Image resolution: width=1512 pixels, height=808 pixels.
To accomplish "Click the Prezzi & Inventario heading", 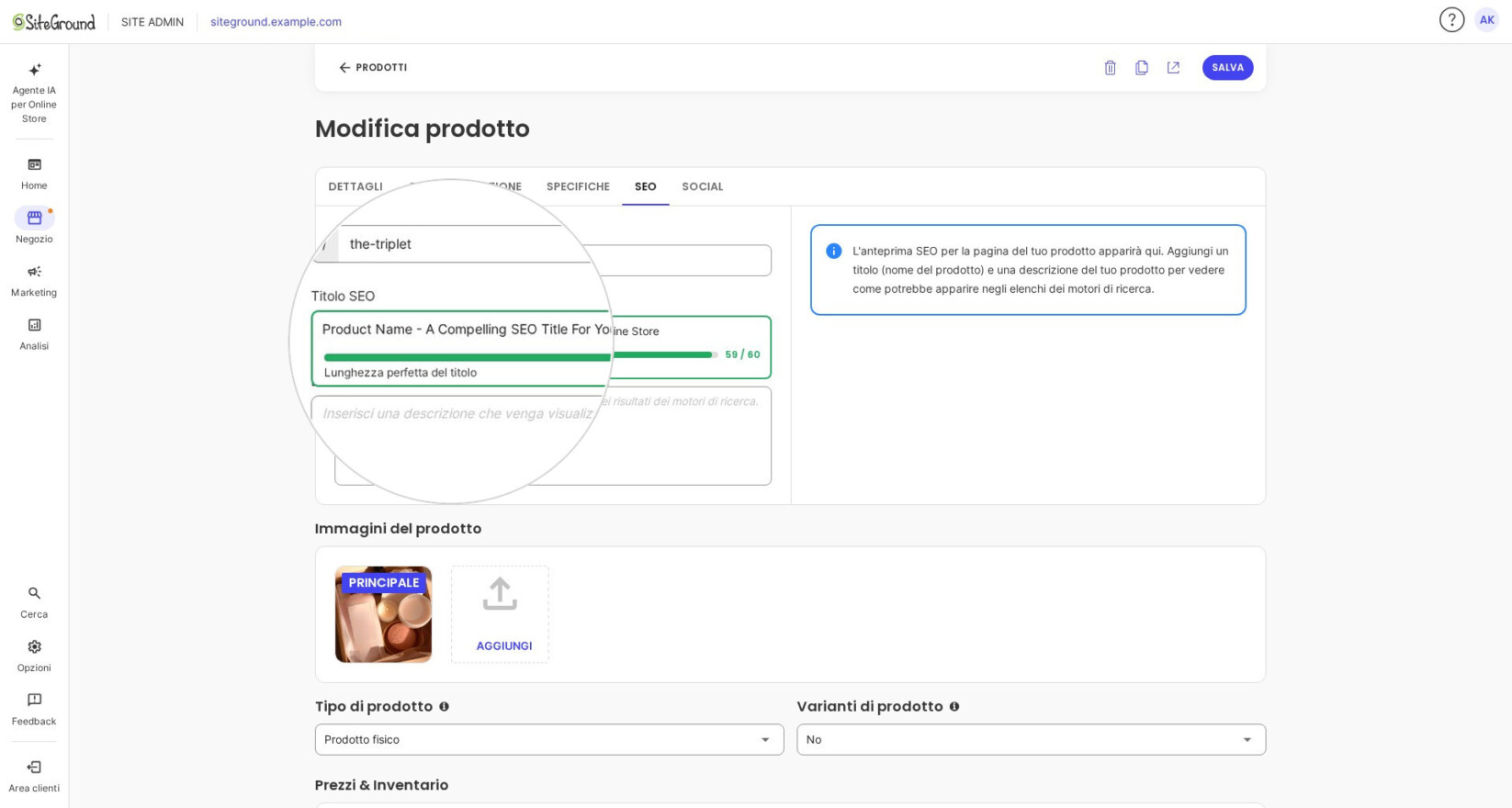I will [381, 785].
